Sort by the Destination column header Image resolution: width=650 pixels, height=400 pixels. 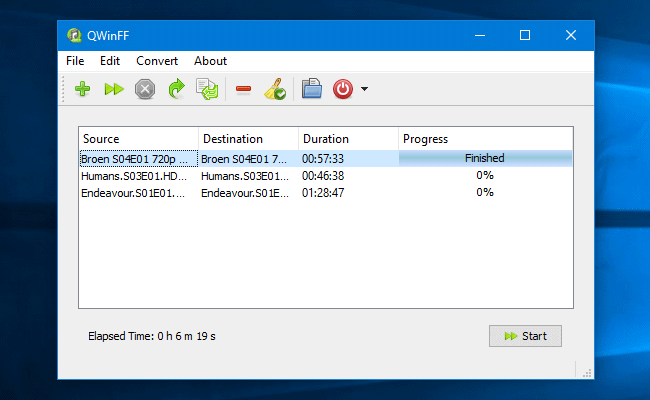tap(248, 139)
